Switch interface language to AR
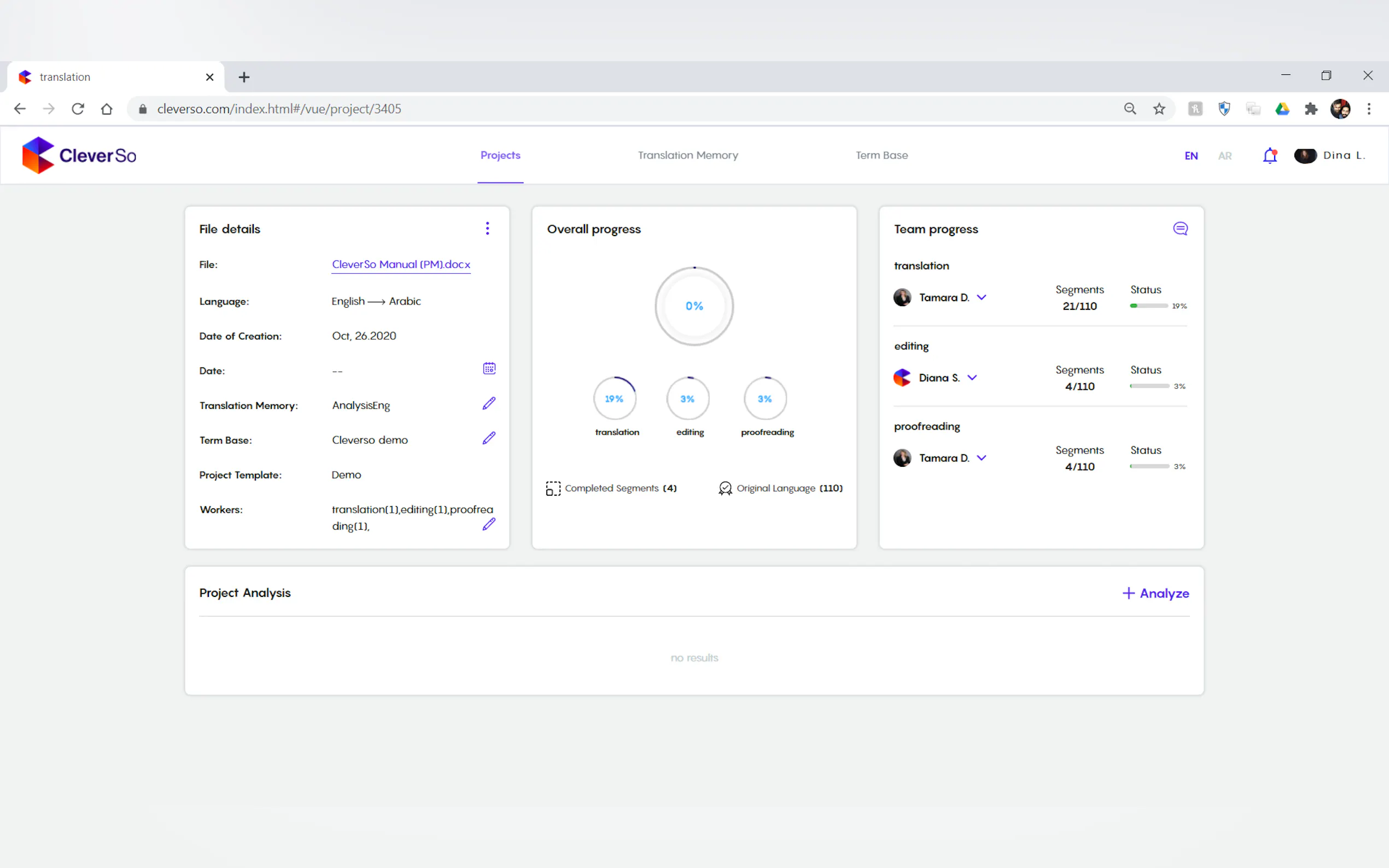This screenshot has width=1389, height=868. pyautogui.click(x=1224, y=156)
